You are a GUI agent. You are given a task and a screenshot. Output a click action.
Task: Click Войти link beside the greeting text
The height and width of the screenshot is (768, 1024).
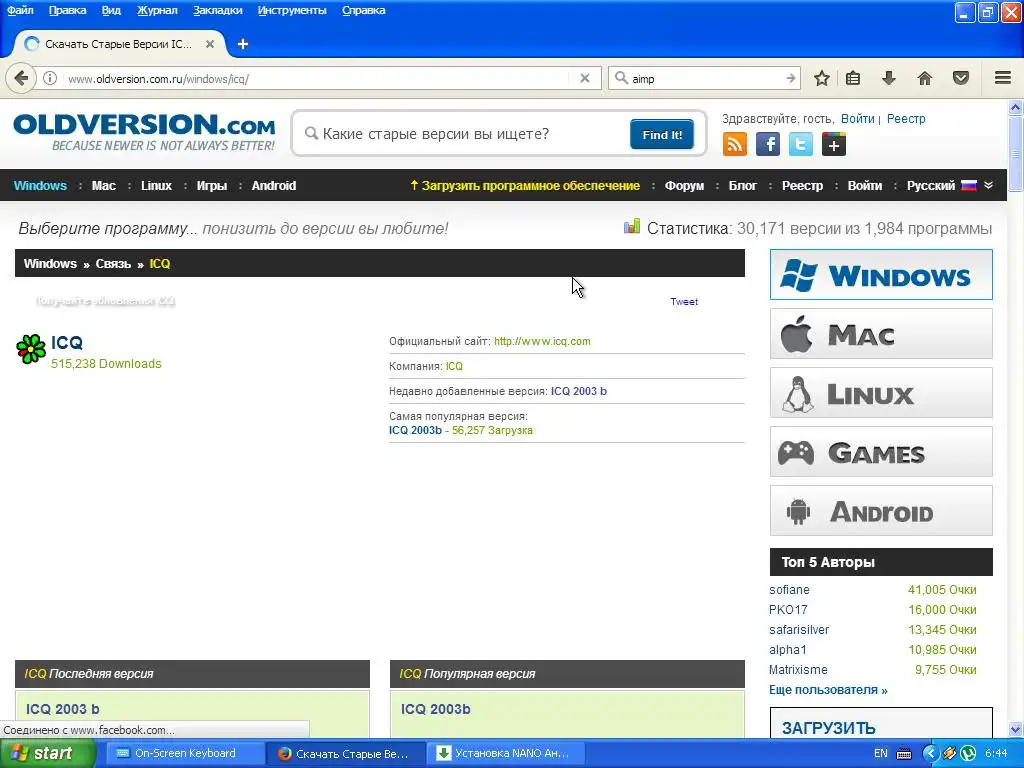(857, 119)
